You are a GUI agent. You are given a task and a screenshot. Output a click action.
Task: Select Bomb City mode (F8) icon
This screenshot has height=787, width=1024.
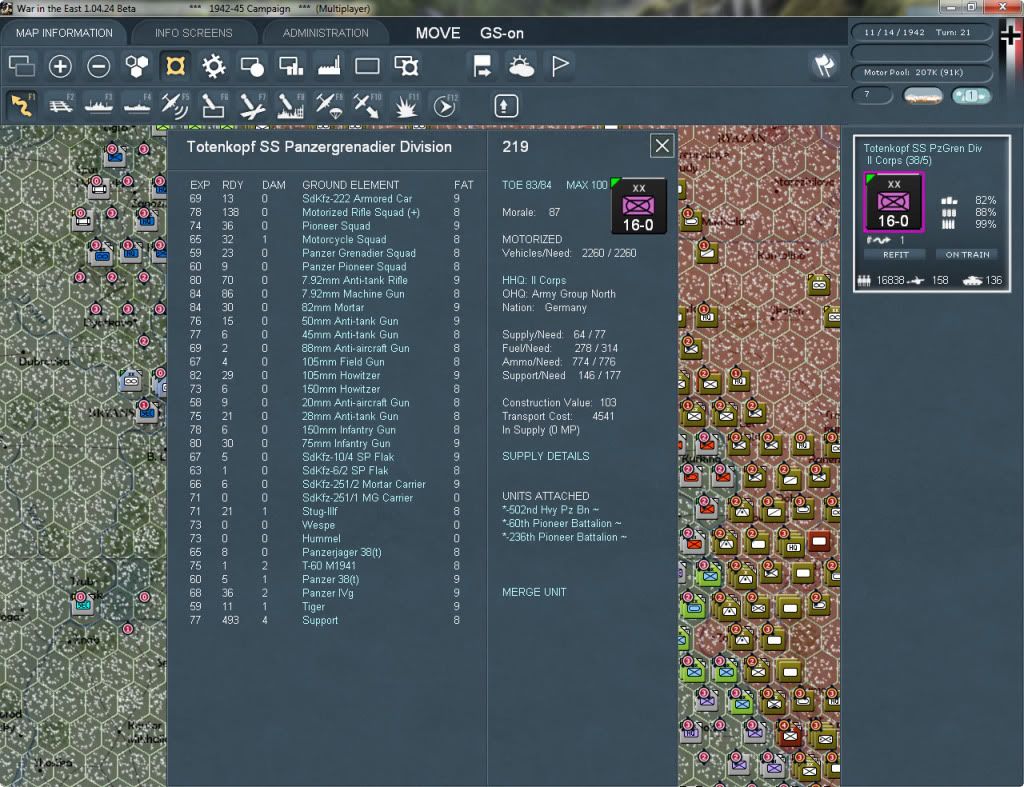[x=291, y=105]
